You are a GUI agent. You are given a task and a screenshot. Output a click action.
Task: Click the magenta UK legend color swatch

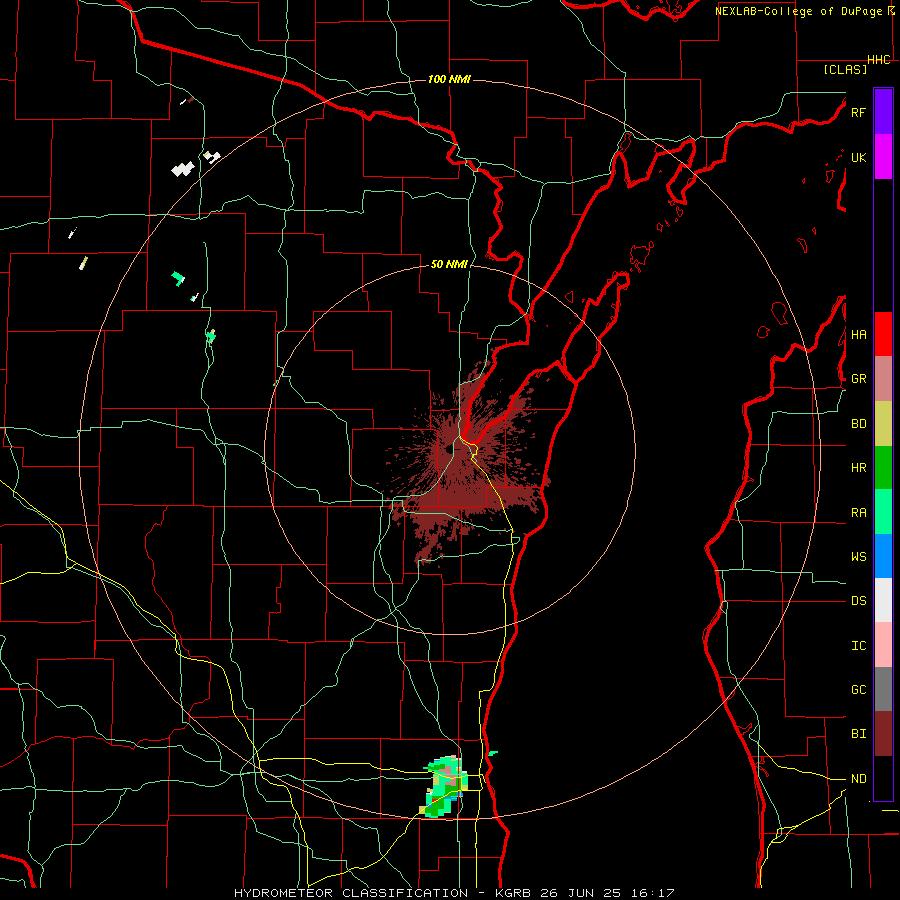click(883, 157)
